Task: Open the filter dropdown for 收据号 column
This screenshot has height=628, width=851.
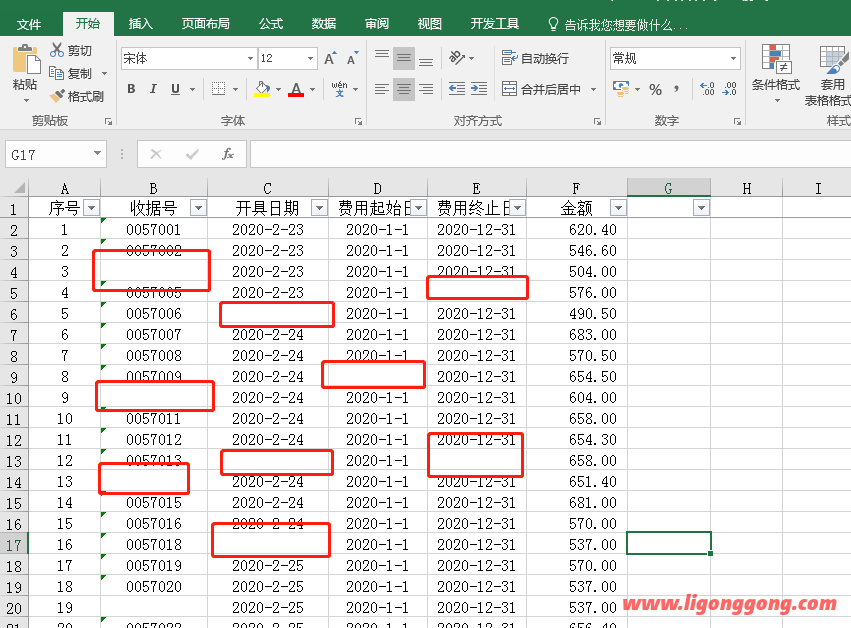Action: [x=199, y=208]
